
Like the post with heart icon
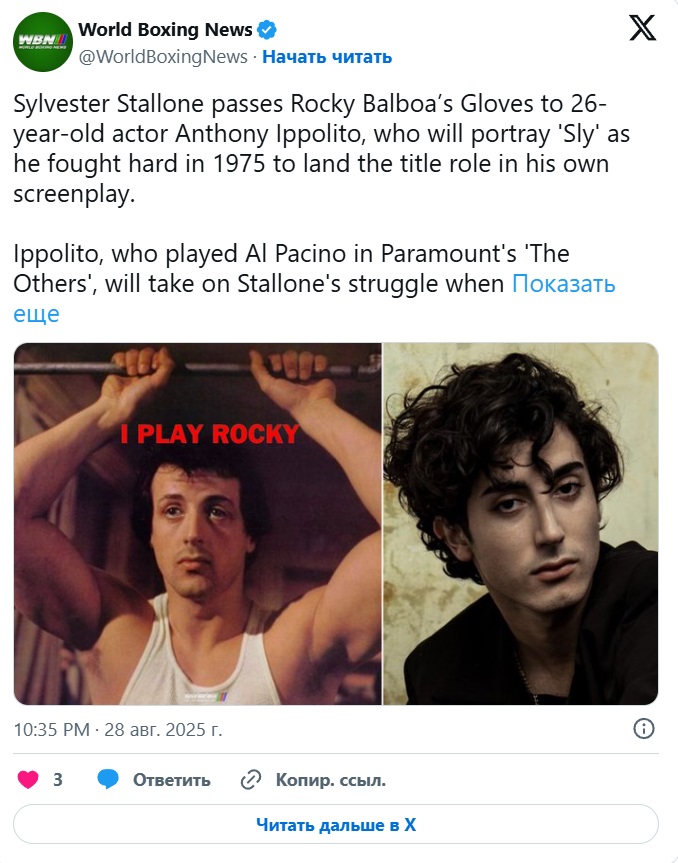coord(28,779)
